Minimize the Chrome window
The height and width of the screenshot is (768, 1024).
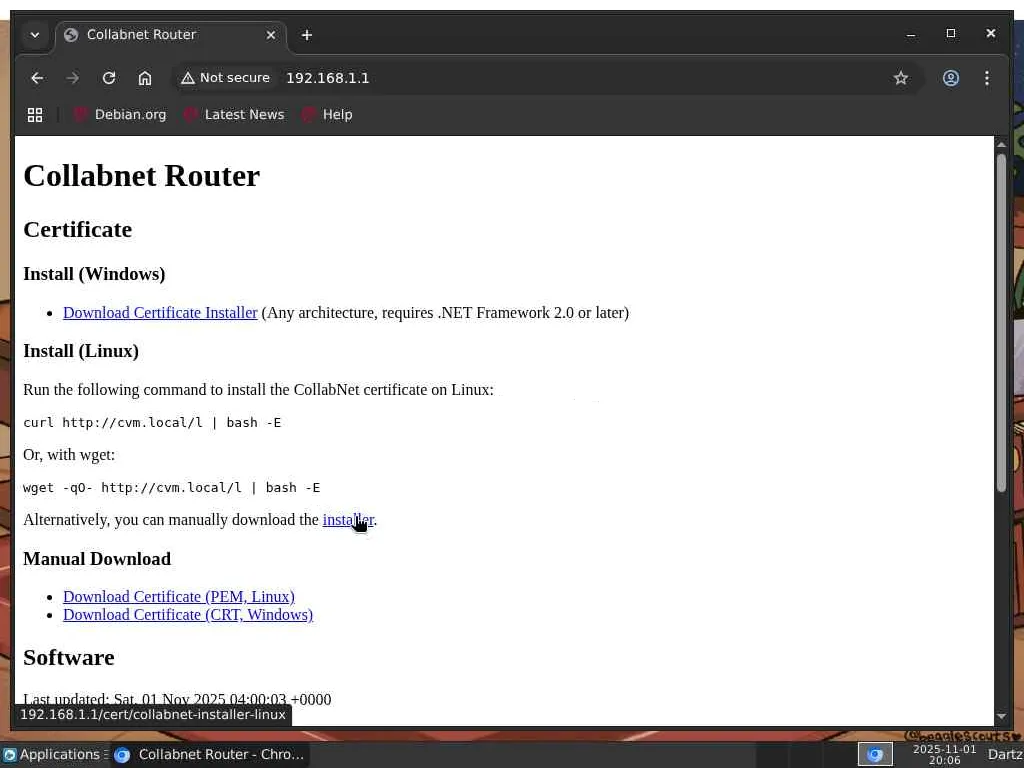tap(911, 34)
